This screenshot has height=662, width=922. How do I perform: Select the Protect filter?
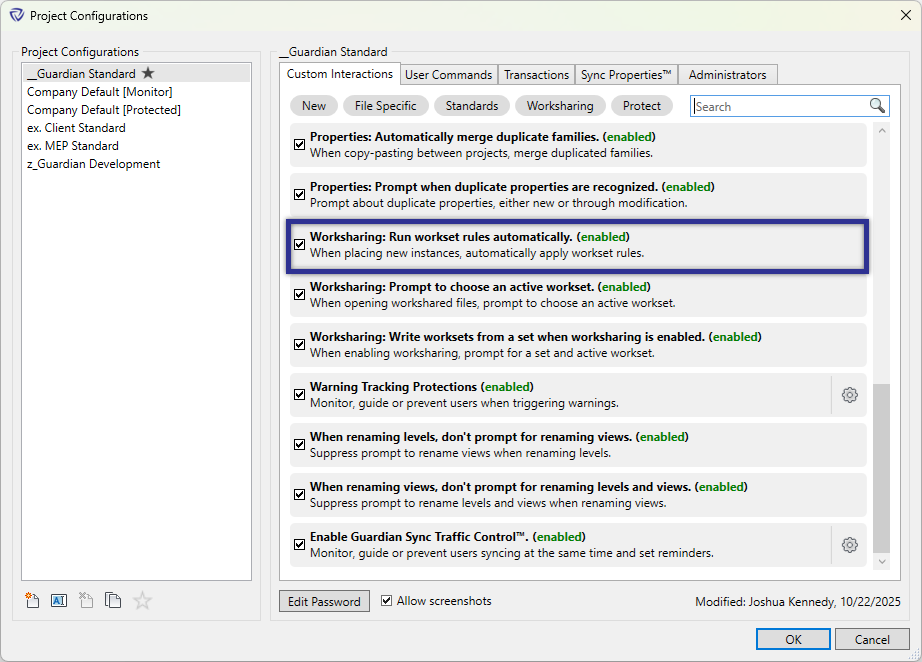point(642,105)
